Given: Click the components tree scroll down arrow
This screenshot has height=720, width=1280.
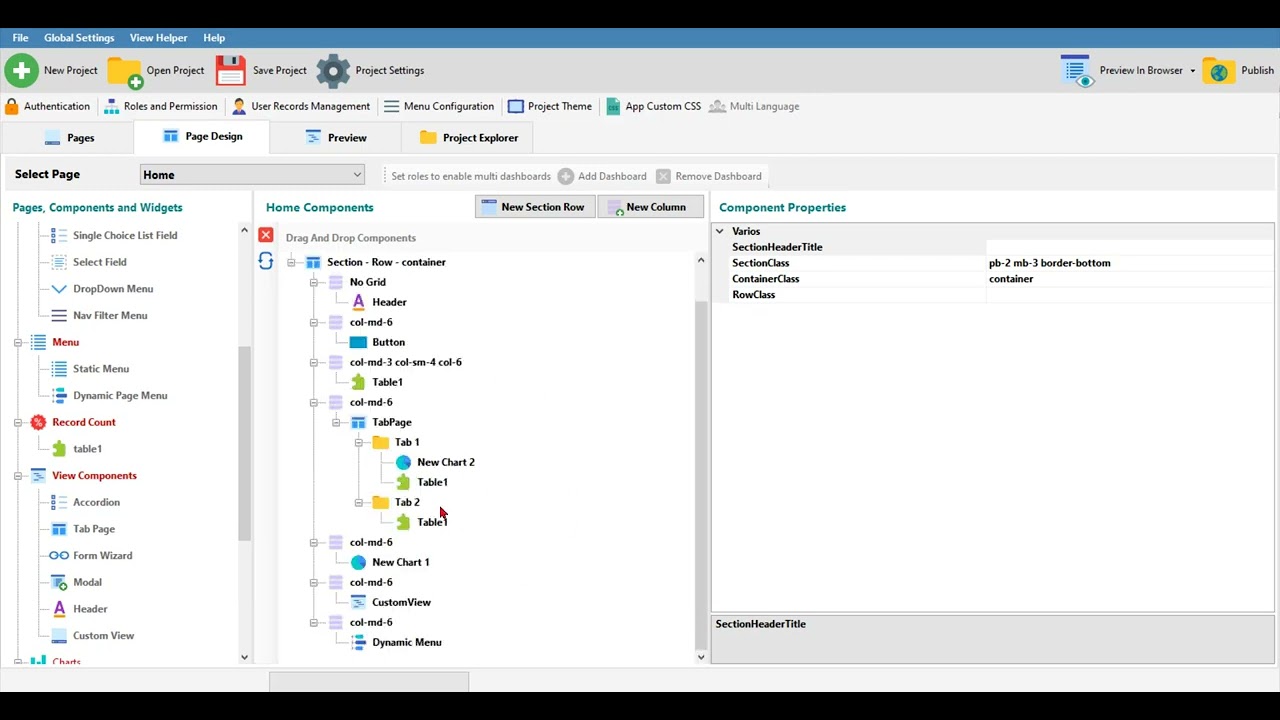Looking at the screenshot, I should tap(700, 657).
